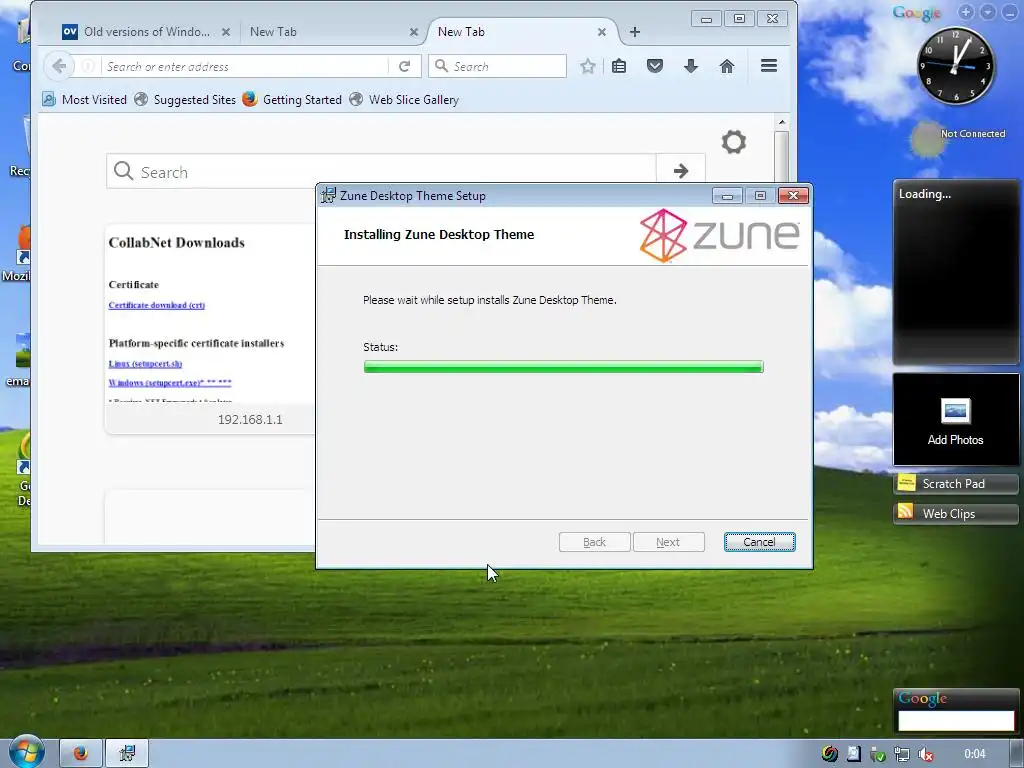This screenshot has height=768, width=1024.
Task: Show bookmarks list icon in Firefox toolbar
Action: click(x=619, y=66)
